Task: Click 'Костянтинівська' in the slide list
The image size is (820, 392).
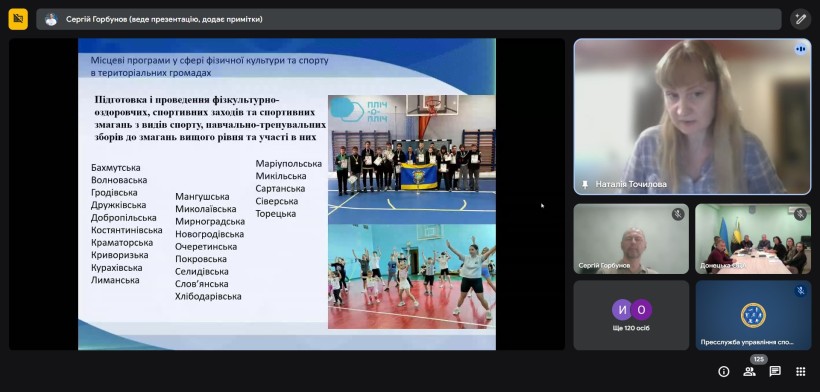Action: 127,230
